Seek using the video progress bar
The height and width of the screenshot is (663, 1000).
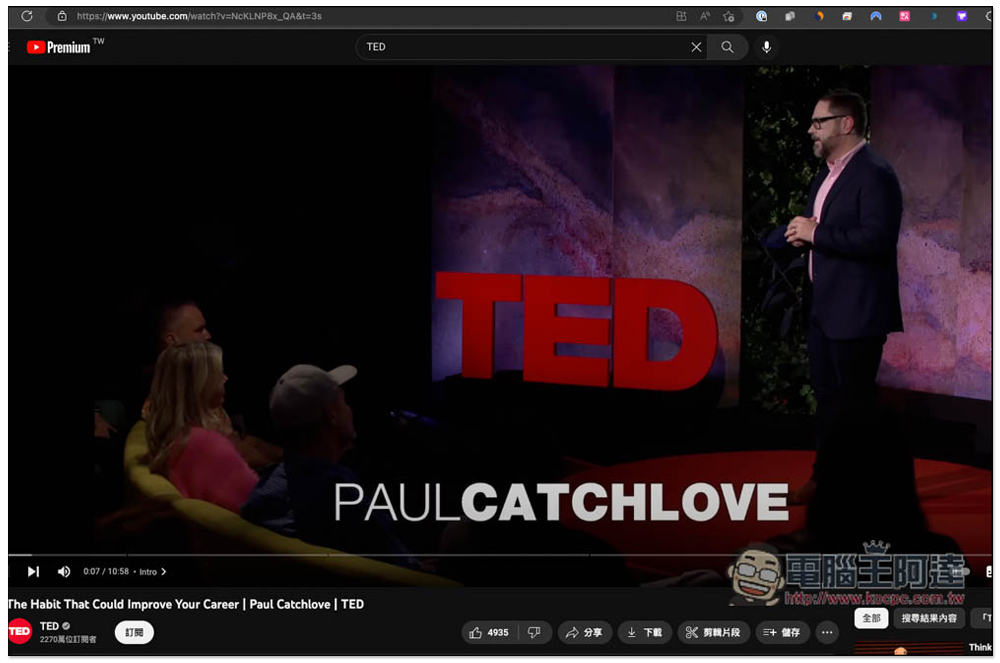(x=400, y=555)
